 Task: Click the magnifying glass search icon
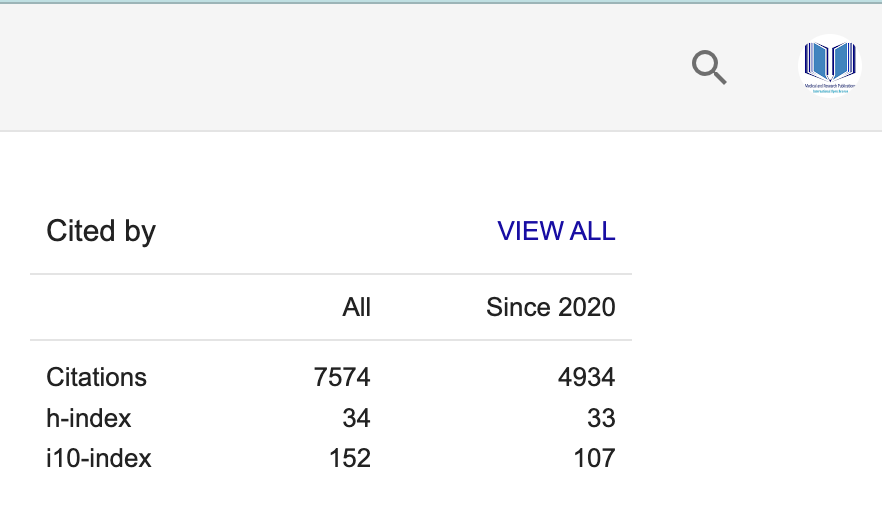click(709, 68)
